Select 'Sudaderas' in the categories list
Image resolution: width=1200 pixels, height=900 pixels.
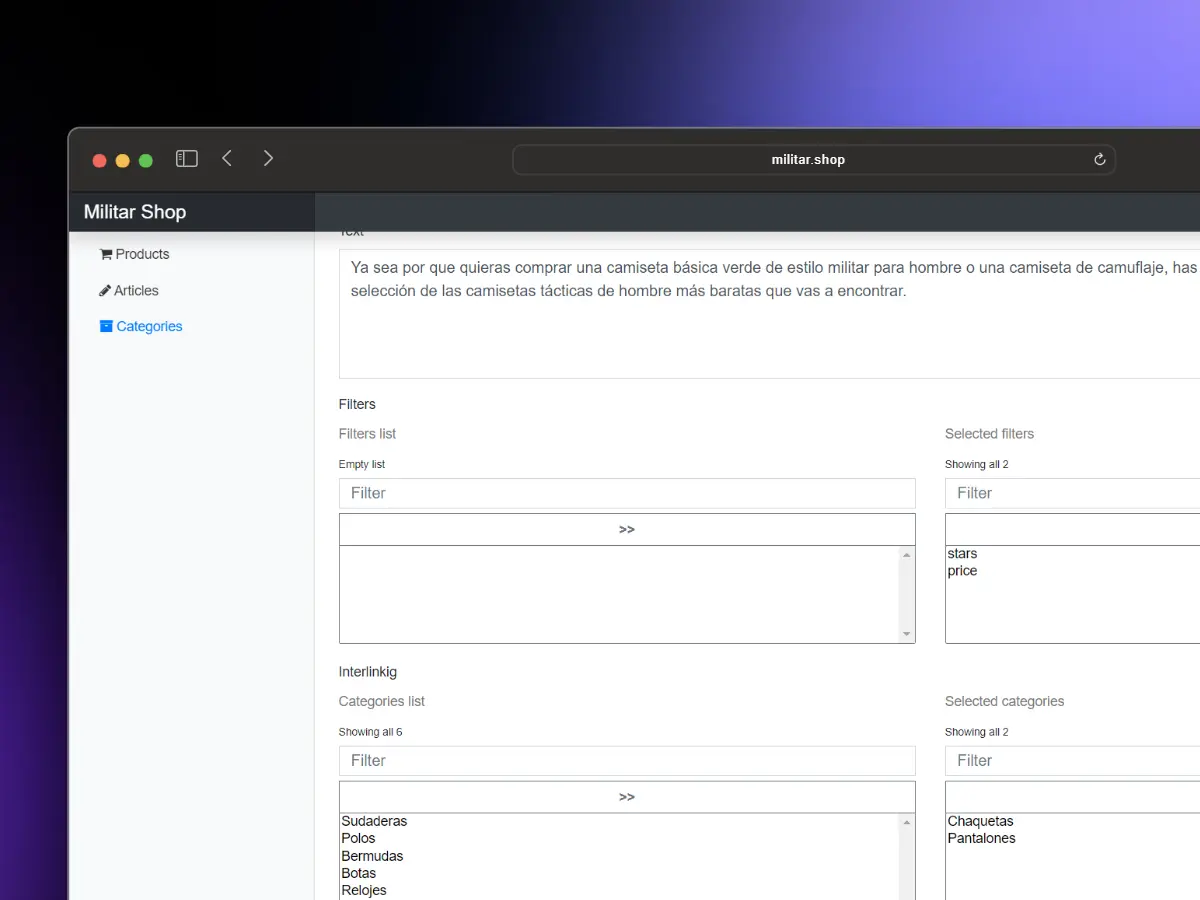(374, 821)
